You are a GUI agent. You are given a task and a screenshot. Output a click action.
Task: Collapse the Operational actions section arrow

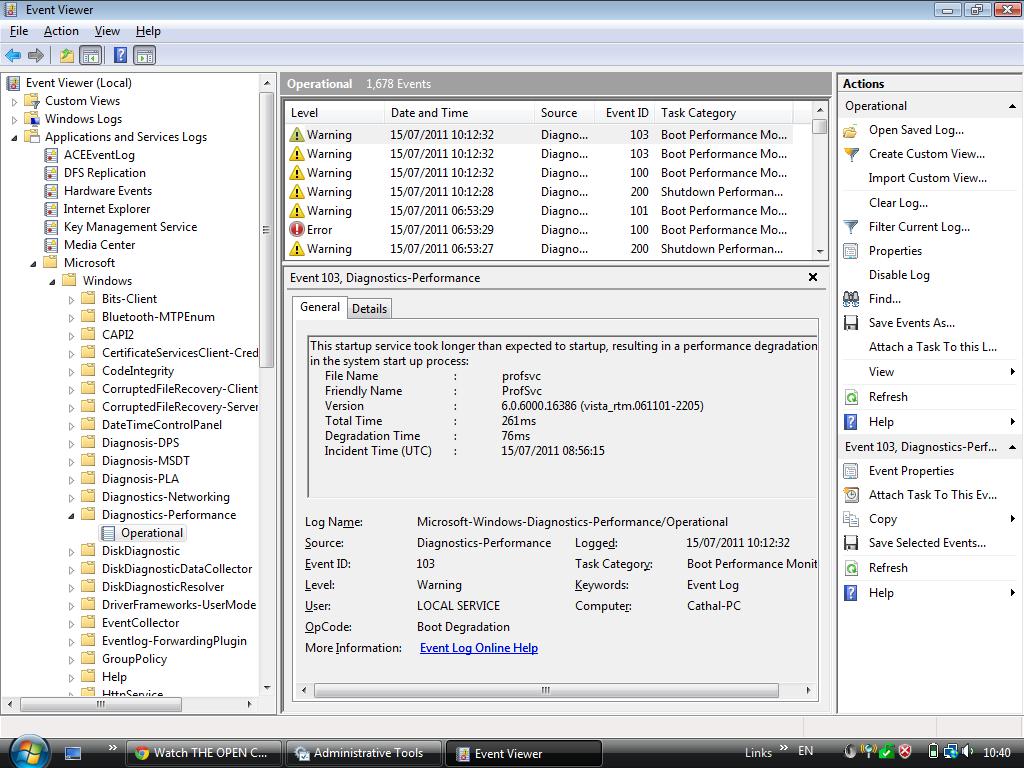pyautogui.click(x=1012, y=106)
